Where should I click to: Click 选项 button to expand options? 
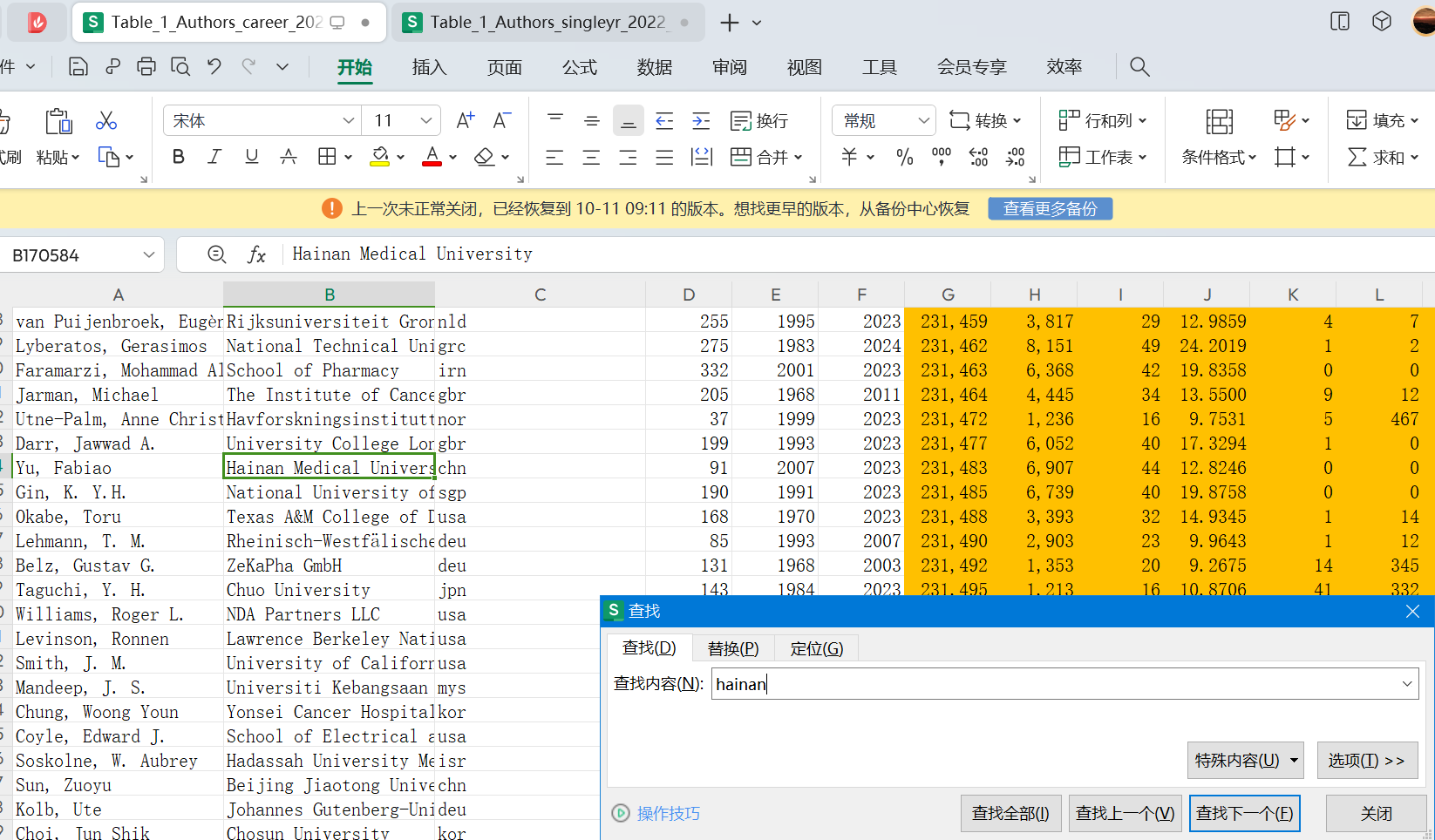pos(1366,761)
